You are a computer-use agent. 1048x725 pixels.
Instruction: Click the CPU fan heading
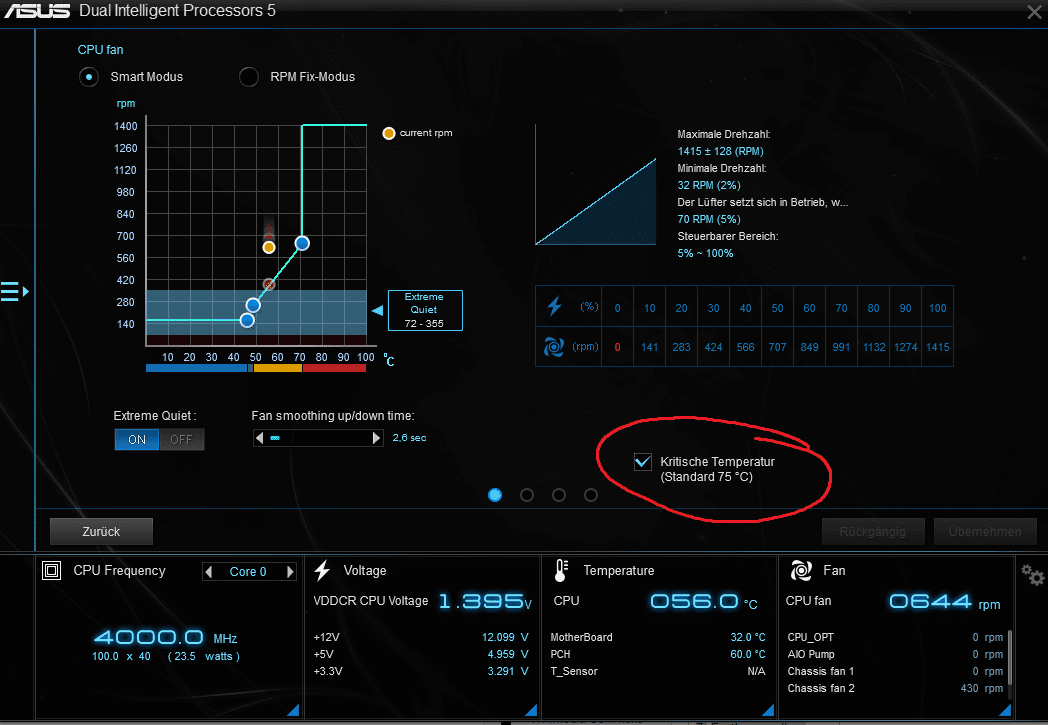point(100,50)
